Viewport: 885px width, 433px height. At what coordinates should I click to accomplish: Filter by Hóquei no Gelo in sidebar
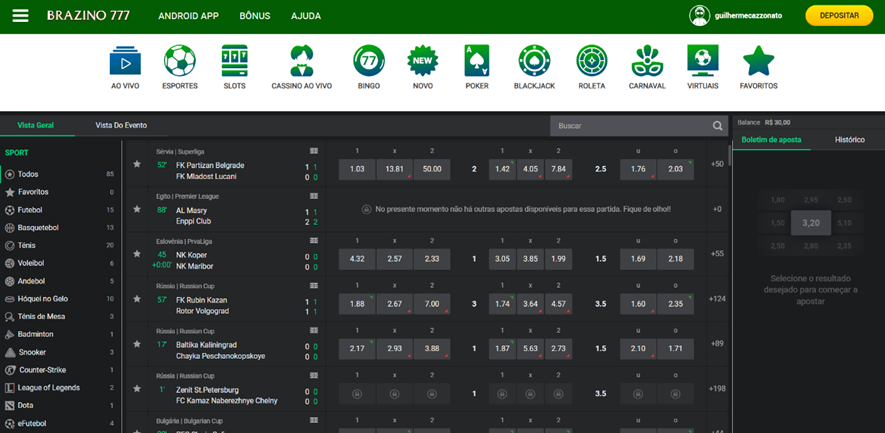pyautogui.click(x=59, y=299)
